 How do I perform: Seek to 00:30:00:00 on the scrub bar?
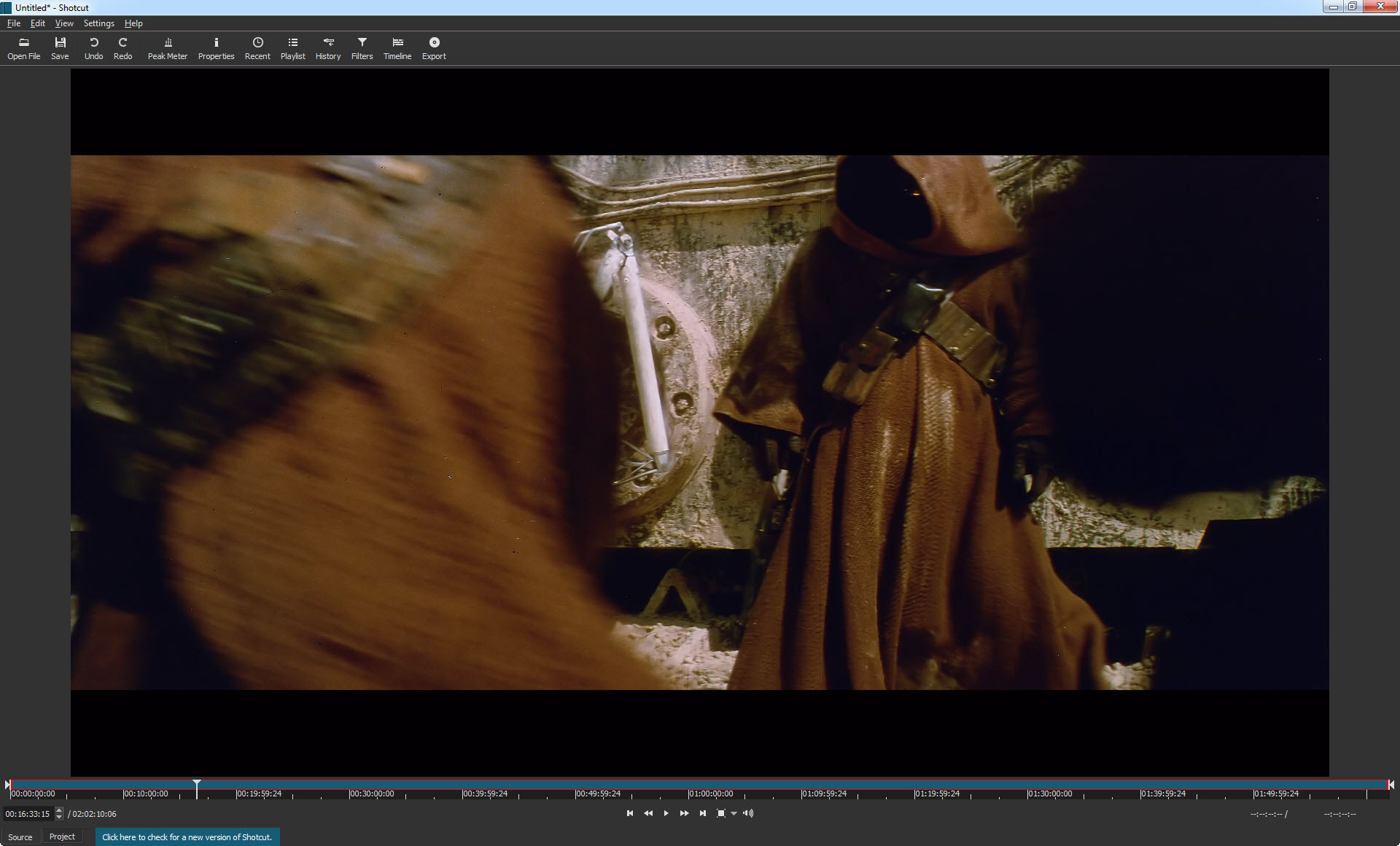tap(372, 793)
